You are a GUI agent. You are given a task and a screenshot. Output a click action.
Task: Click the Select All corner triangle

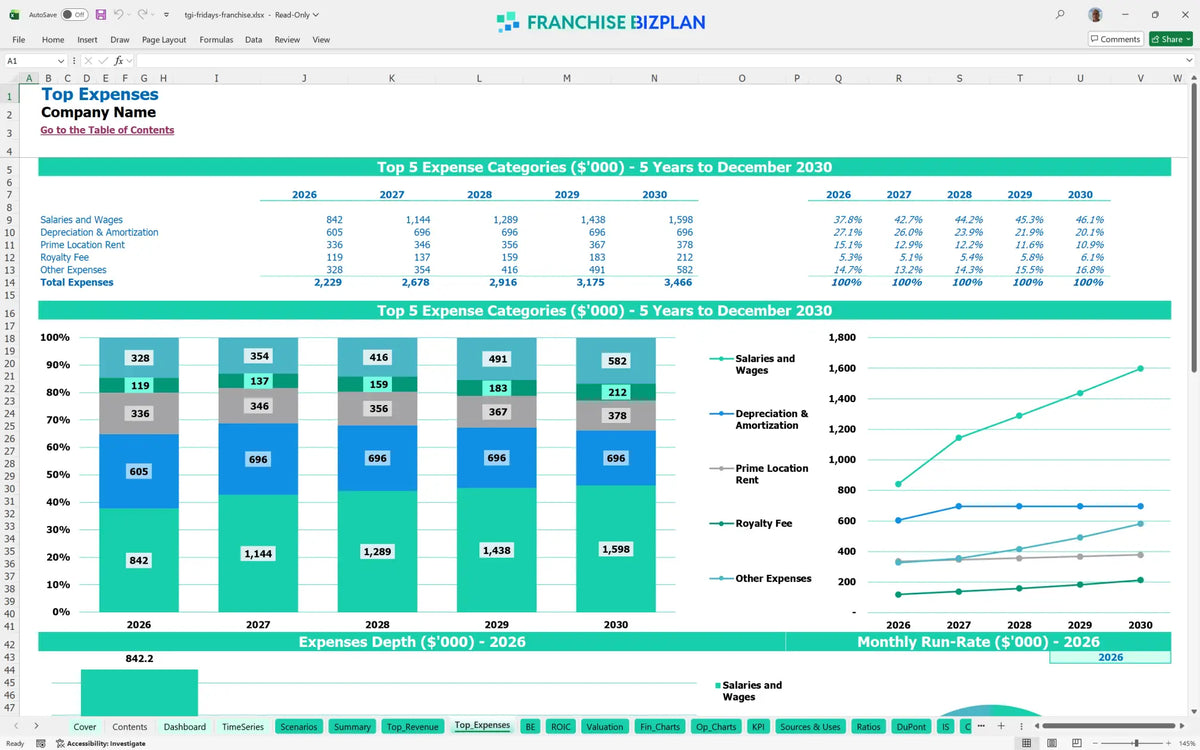pos(10,78)
